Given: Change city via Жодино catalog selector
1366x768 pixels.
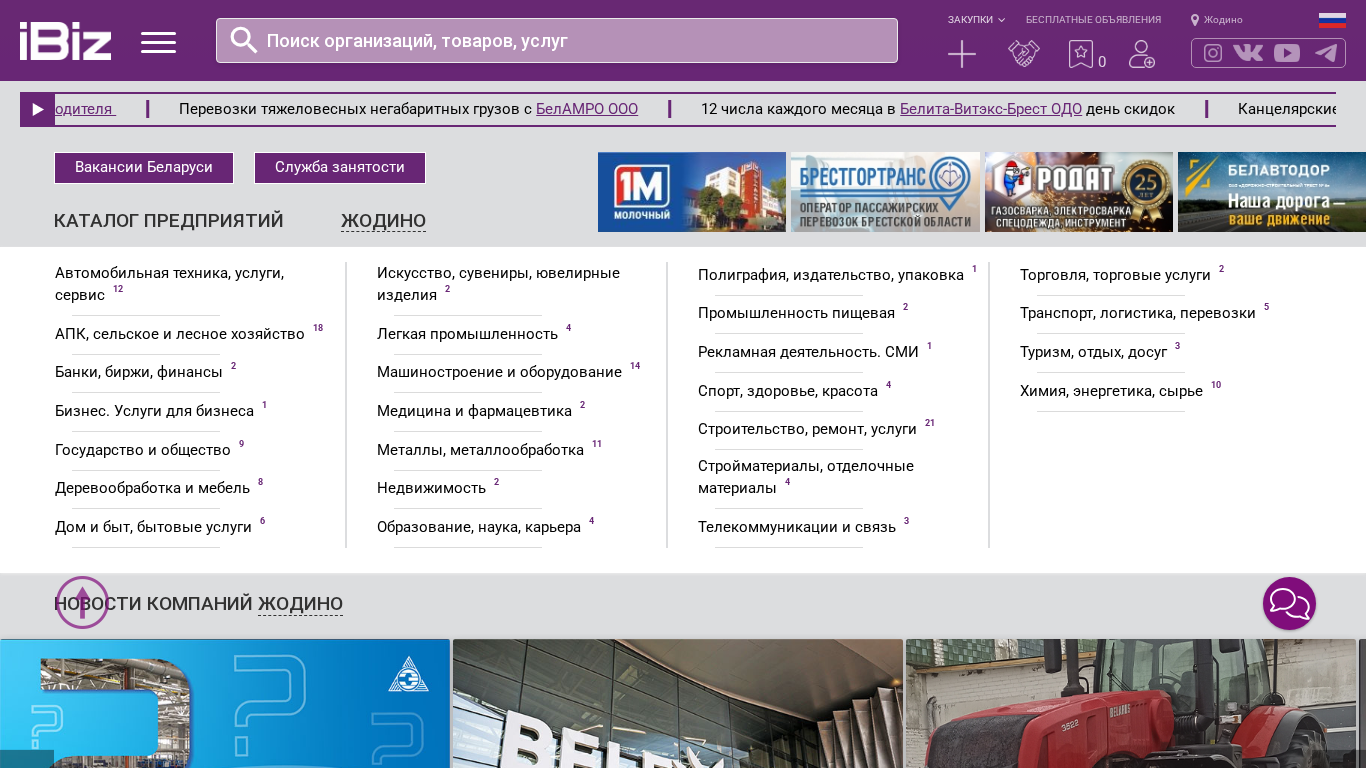Looking at the screenshot, I should click(383, 221).
